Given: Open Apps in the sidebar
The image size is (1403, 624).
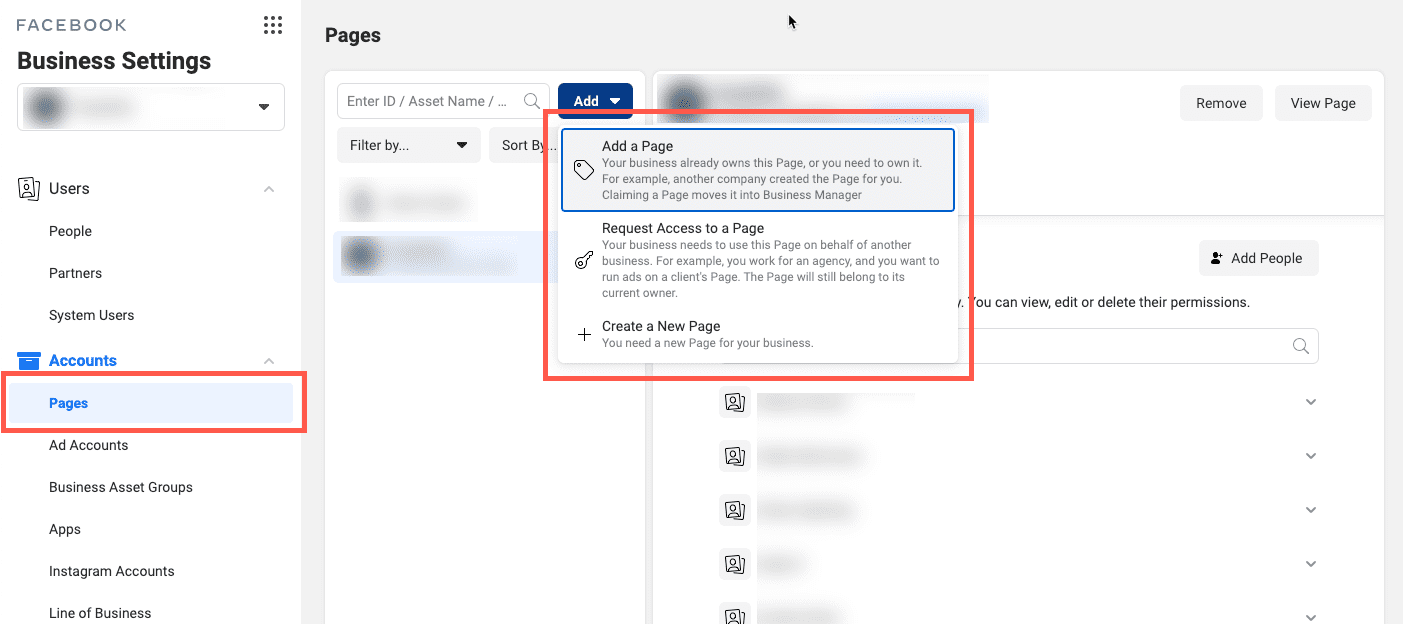Looking at the screenshot, I should (65, 529).
